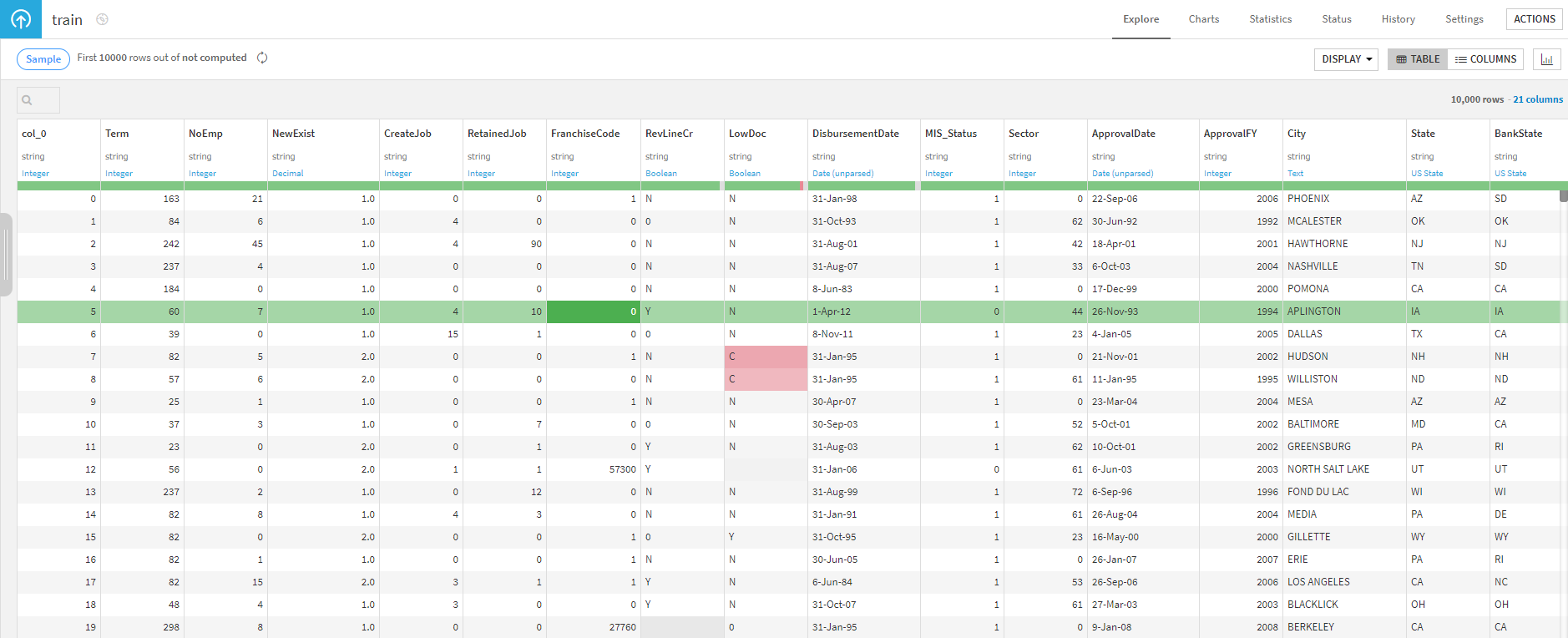Open the quick column stats chart icon
1568x638 pixels.
click(x=1547, y=59)
